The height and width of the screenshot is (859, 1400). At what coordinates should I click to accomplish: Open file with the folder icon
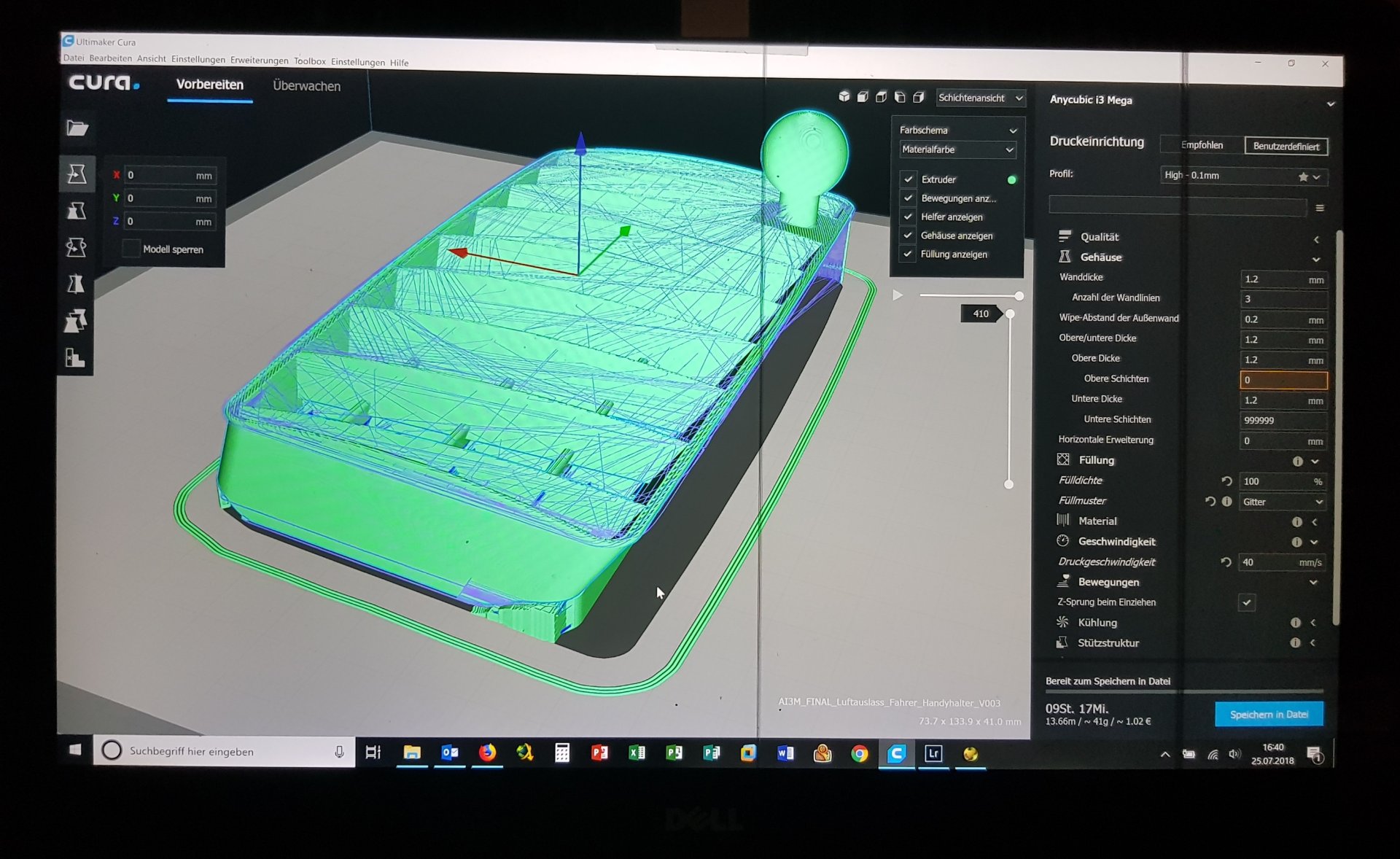77,128
